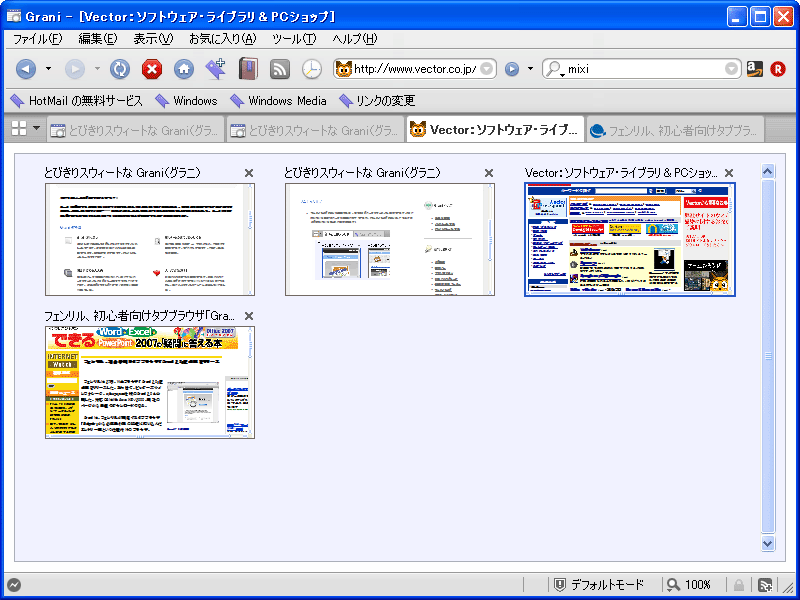Search with the red Rakuten R icon
The width and height of the screenshot is (800, 600).
tap(778, 69)
